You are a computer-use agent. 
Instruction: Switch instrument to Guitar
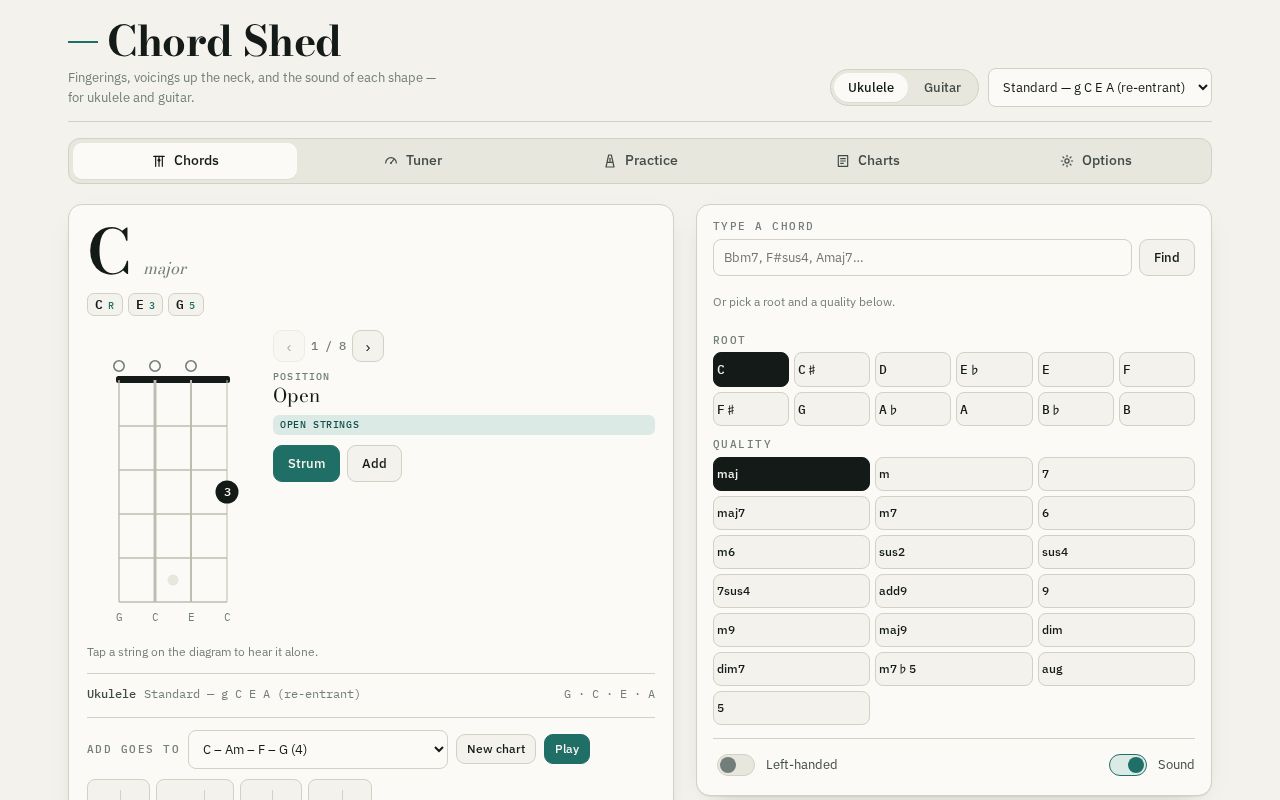[942, 88]
